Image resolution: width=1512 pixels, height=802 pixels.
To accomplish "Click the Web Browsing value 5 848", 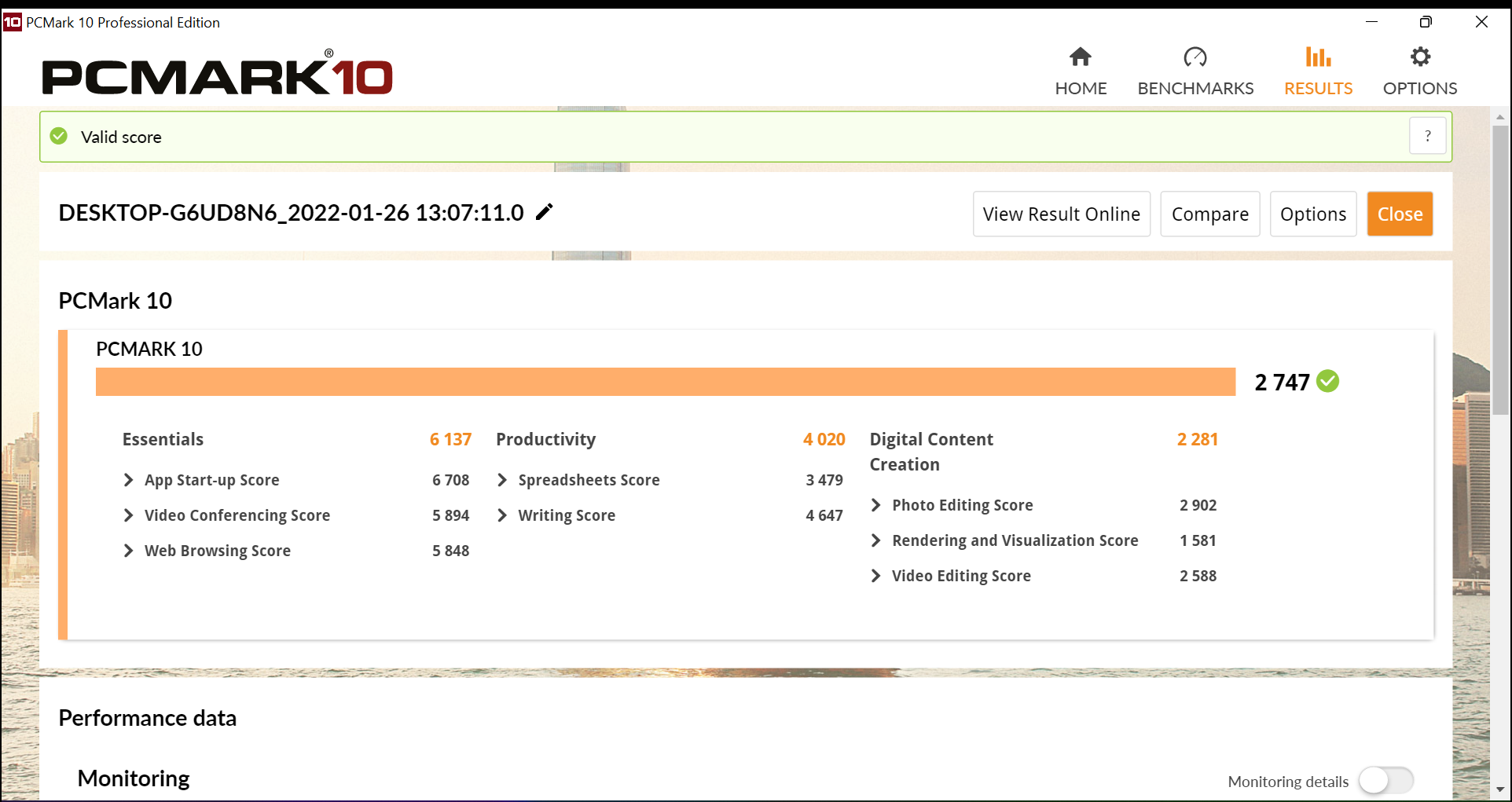I will click(450, 551).
